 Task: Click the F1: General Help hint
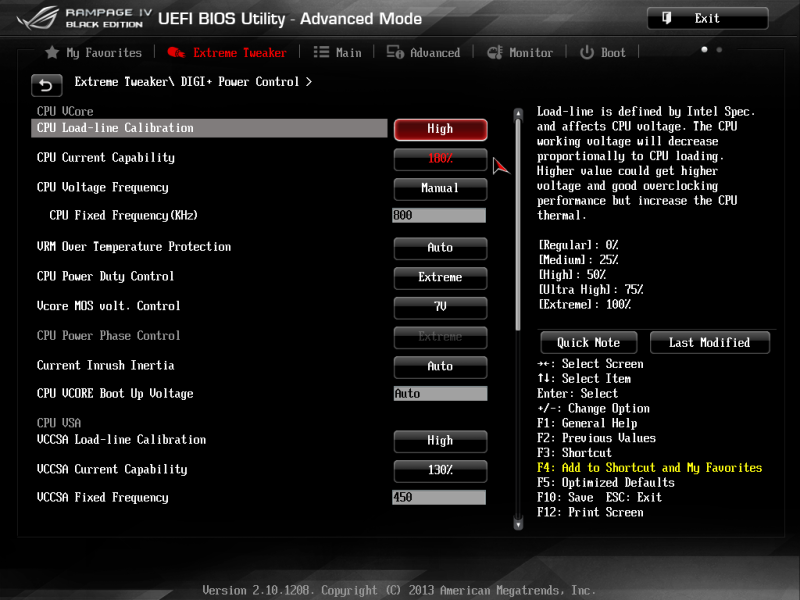click(587, 423)
